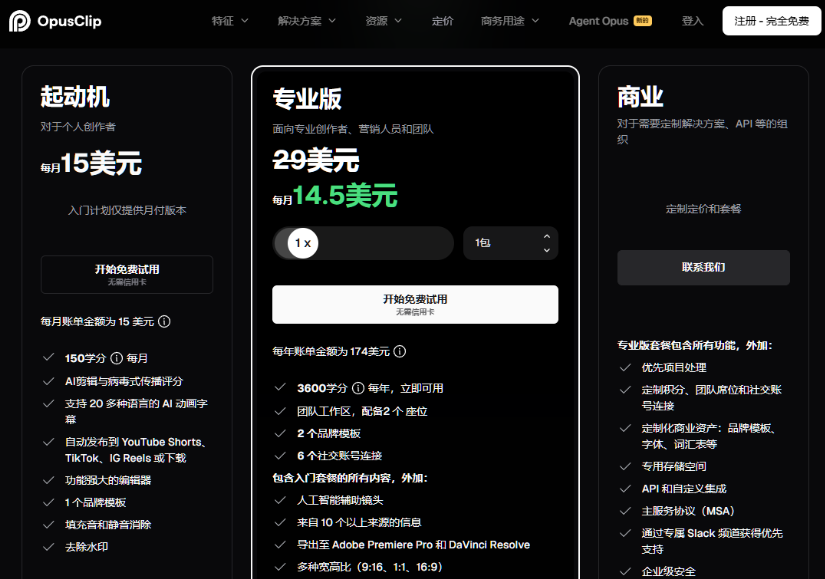
Task: Open the 定价 page
Action: (x=442, y=21)
